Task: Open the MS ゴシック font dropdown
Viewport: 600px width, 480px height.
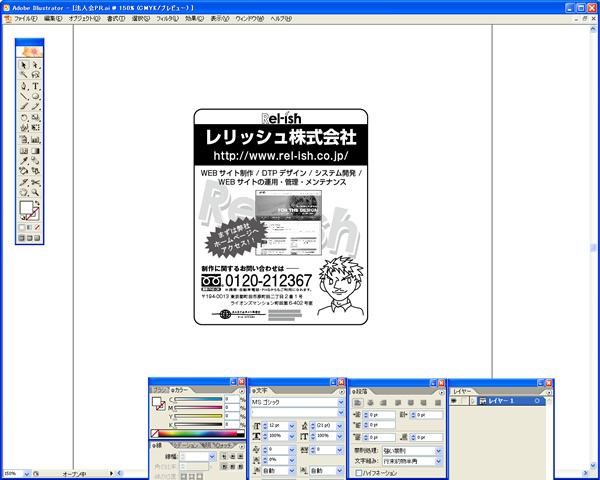Action: pyautogui.click(x=341, y=401)
